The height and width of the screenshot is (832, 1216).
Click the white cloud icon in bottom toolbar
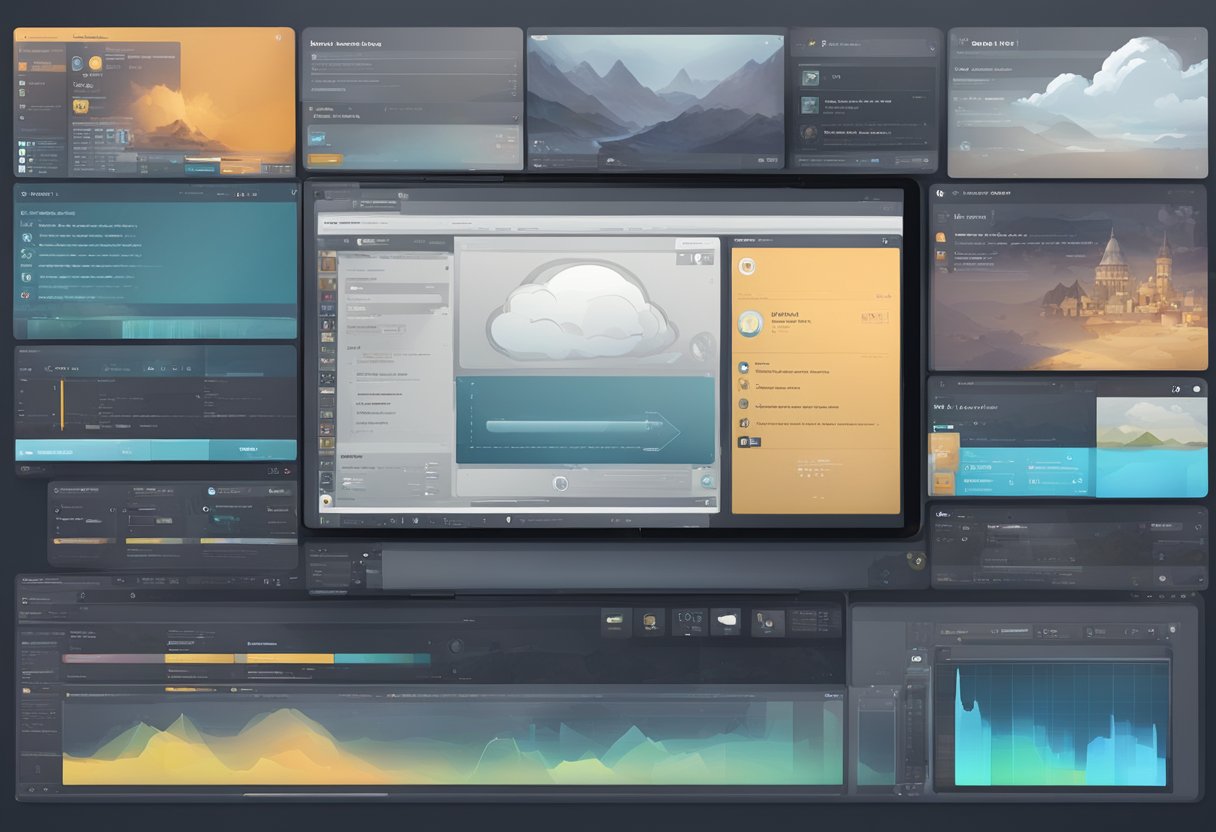(x=725, y=622)
